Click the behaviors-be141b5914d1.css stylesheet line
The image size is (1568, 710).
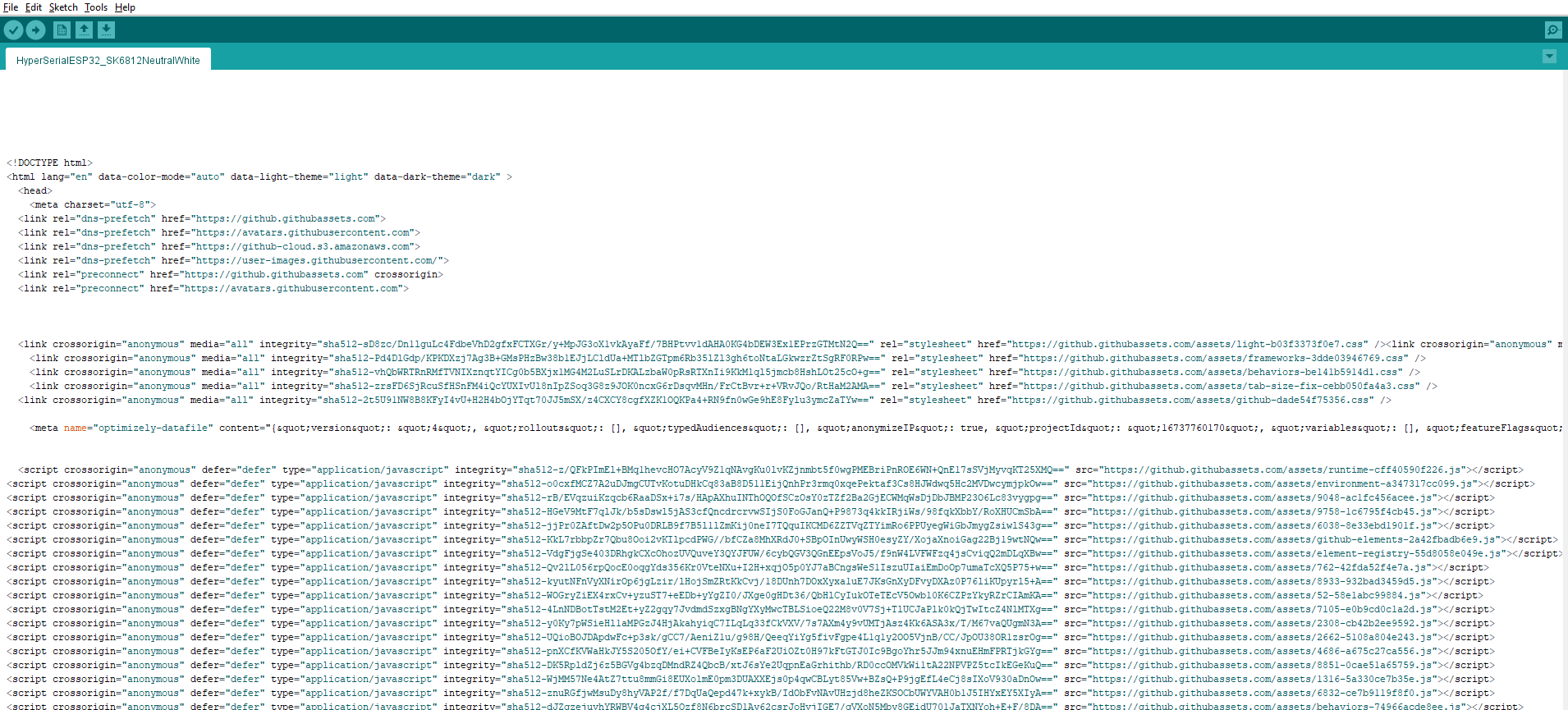(x=725, y=373)
